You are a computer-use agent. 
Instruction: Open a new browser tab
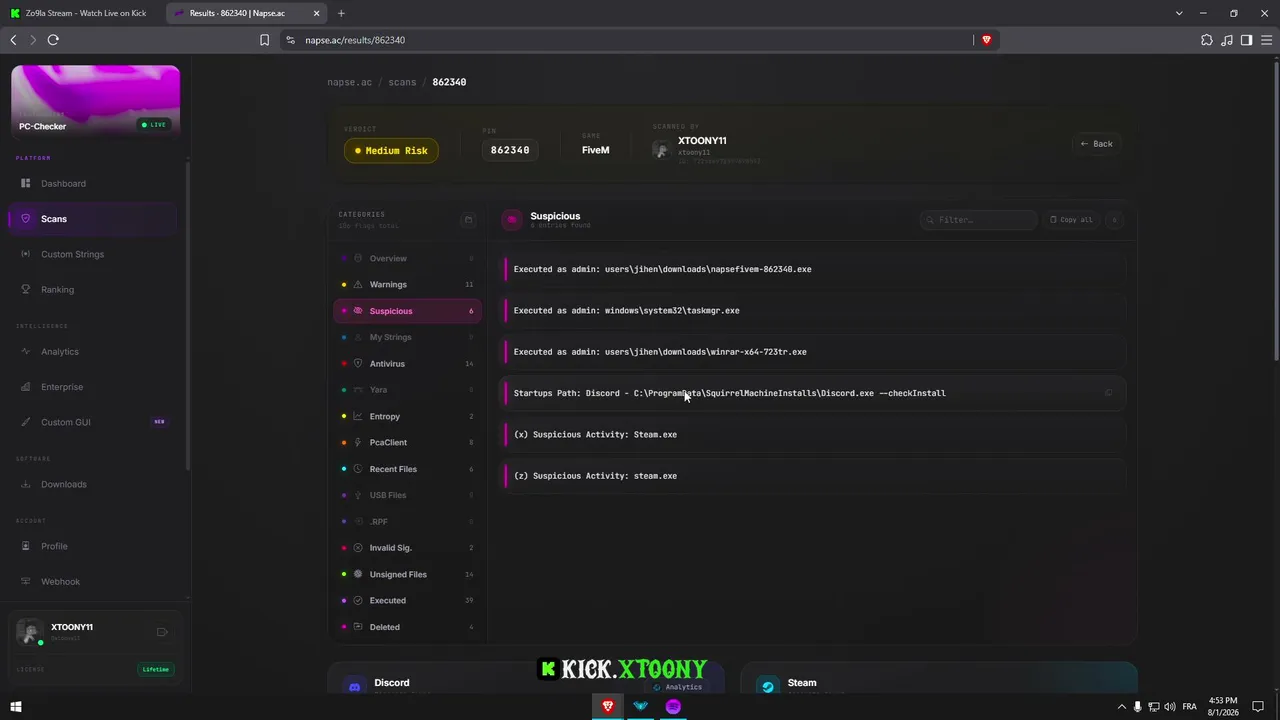(x=341, y=13)
